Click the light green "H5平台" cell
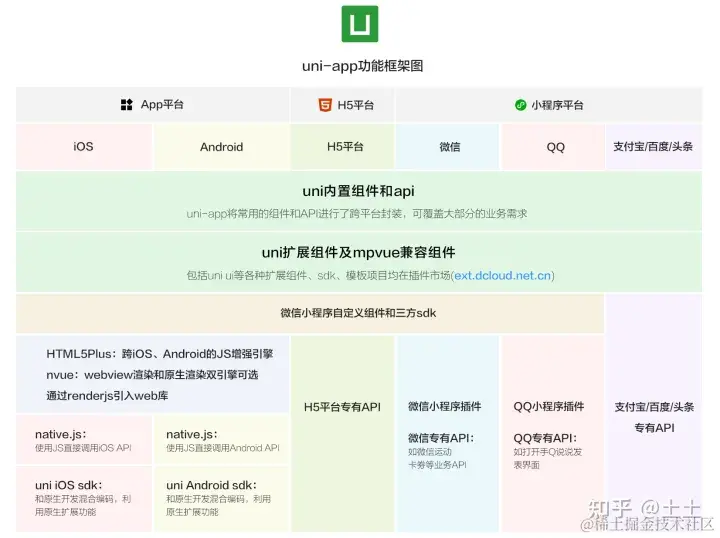Screen dimensions: 720x538 343,147
